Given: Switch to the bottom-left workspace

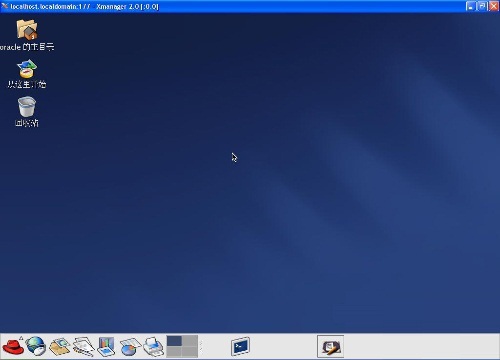Looking at the screenshot, I should point(174,352).
